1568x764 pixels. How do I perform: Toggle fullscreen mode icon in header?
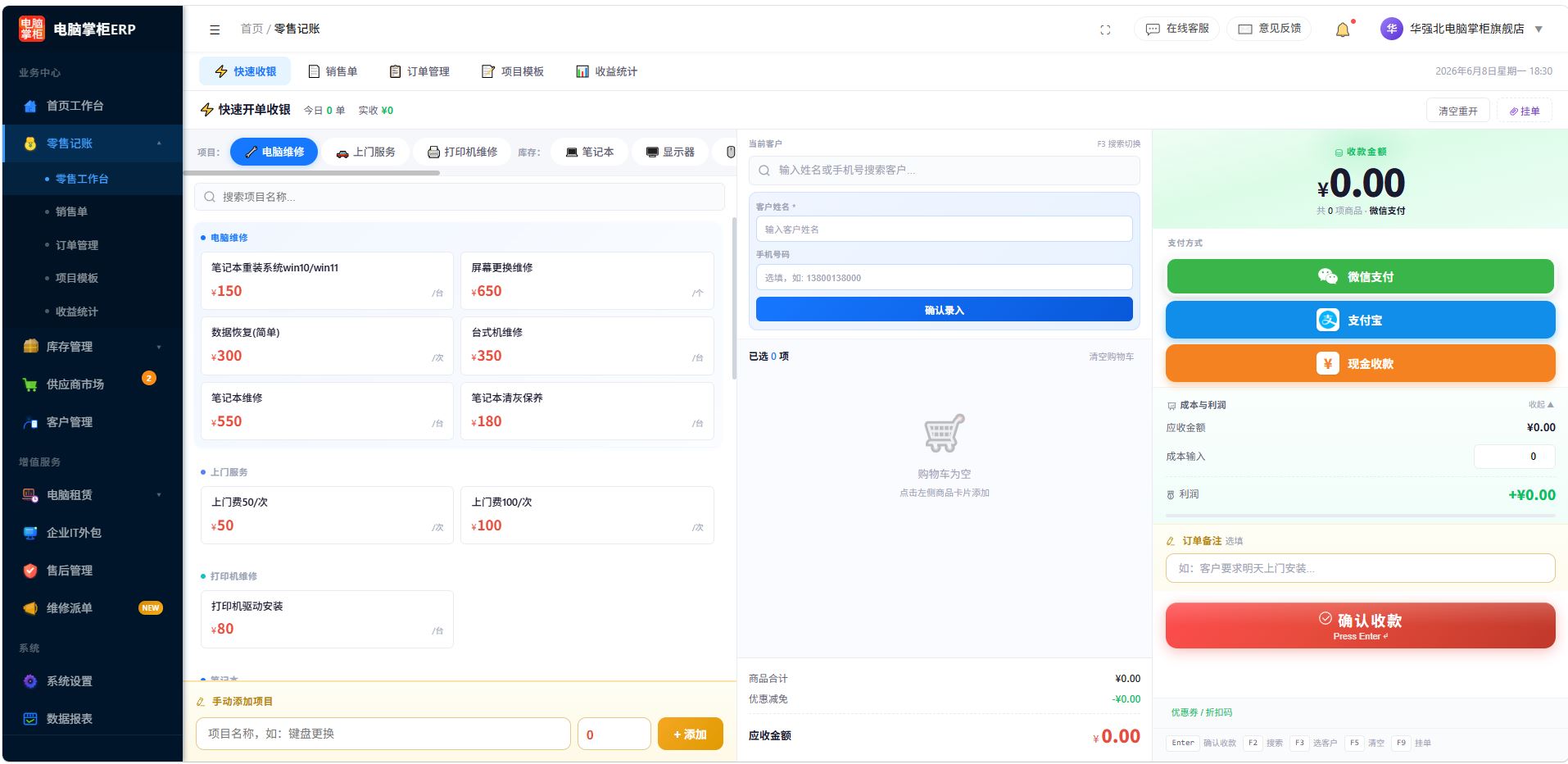coord(1105,30)
